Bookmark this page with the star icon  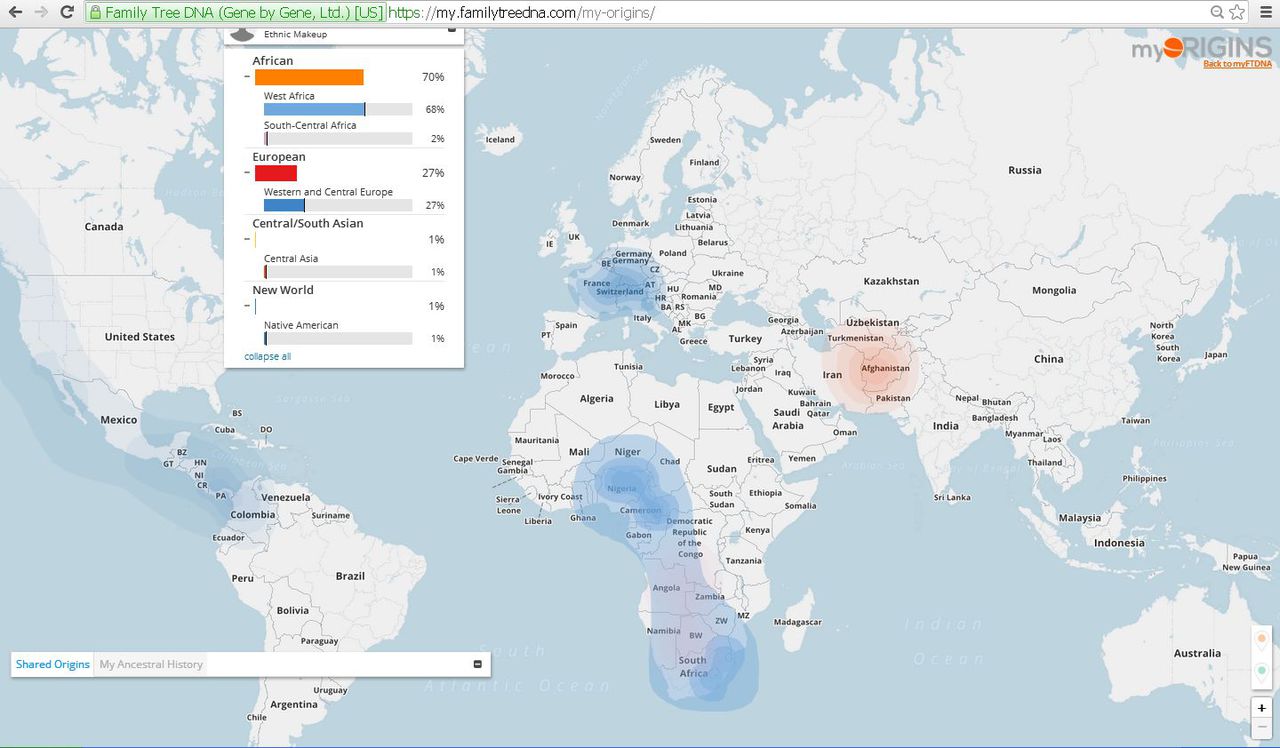point(1237,13)
